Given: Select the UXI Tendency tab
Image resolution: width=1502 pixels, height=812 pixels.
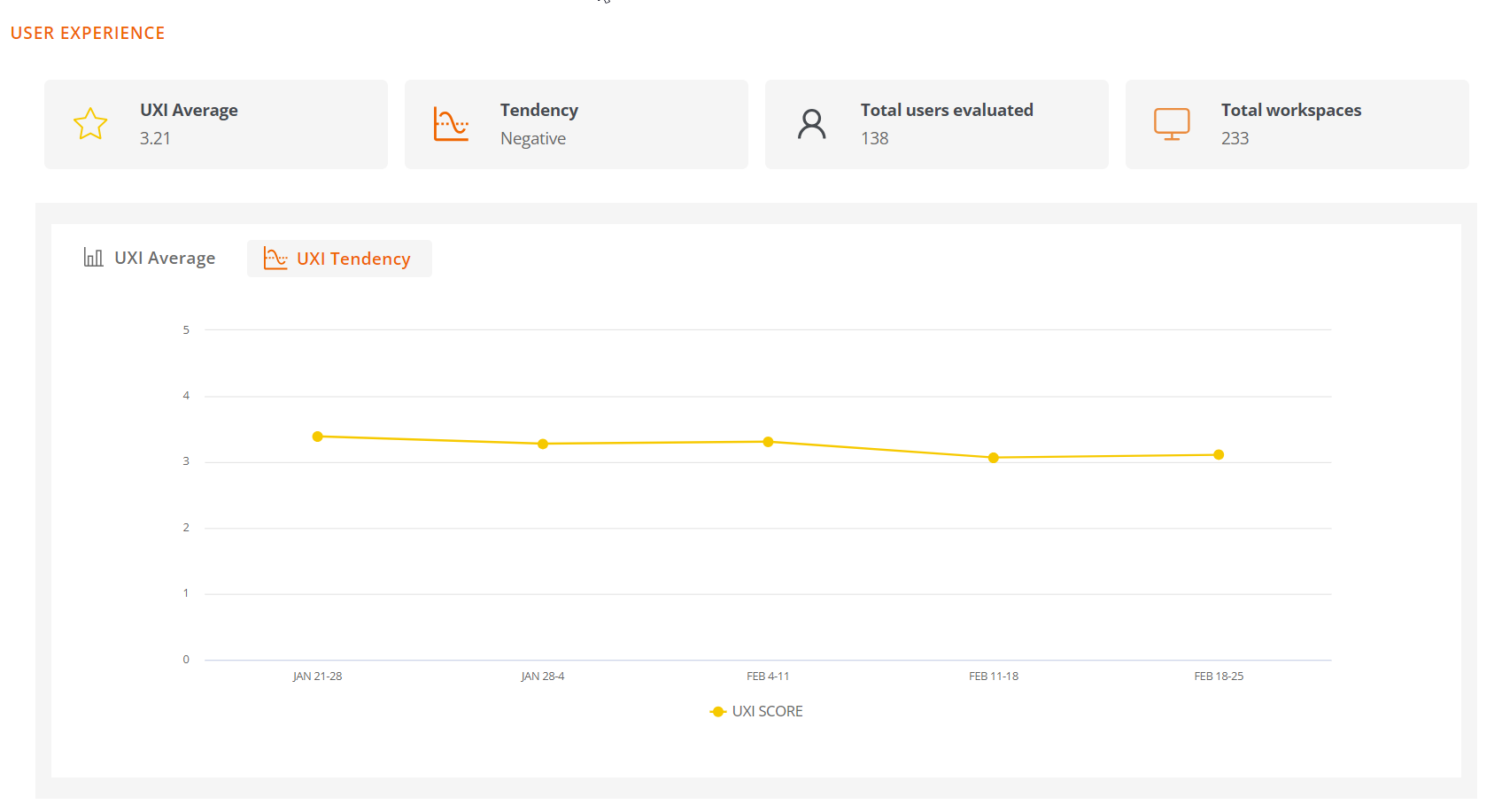Looking at the screenshot, I should pos(339,259).
